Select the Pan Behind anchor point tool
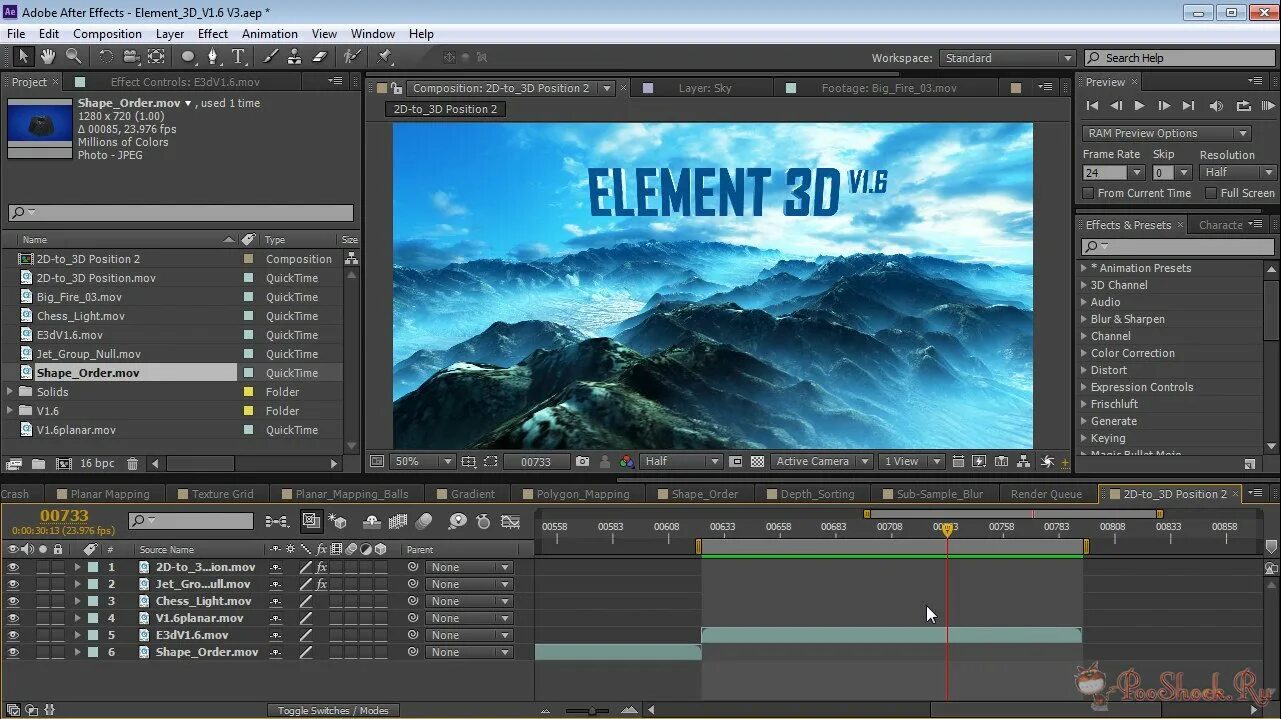This screenshot has height=719, width=1281. click(156, 57)
